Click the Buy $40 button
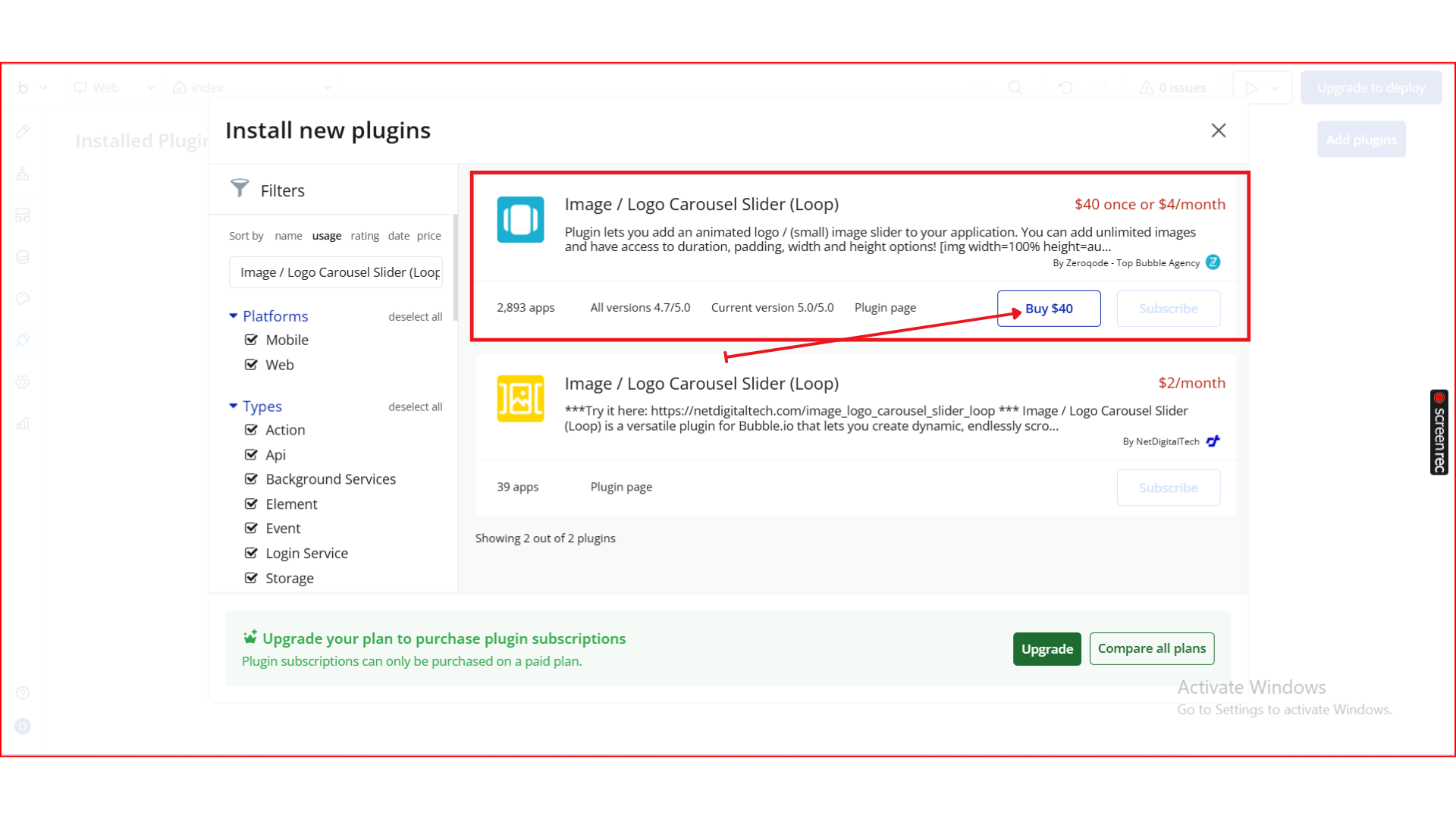Image resolution: width=1456 pixels, height=819 pixels. (1048, 309)
